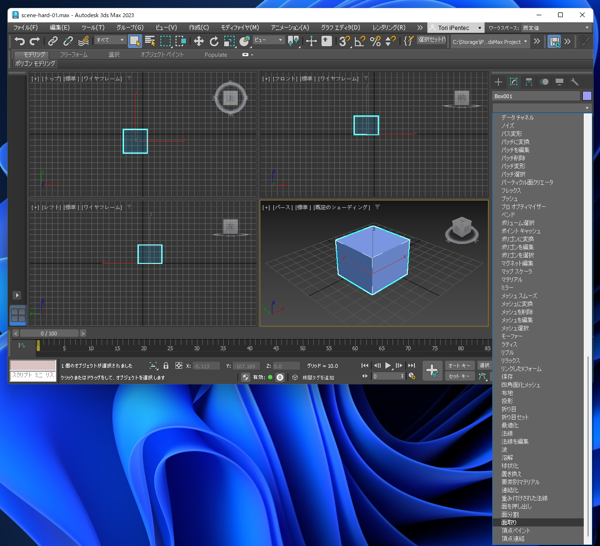The image size is (600, 546).
Task: Click the frame 50 mark on the timeline
Action: pos(302,348)
